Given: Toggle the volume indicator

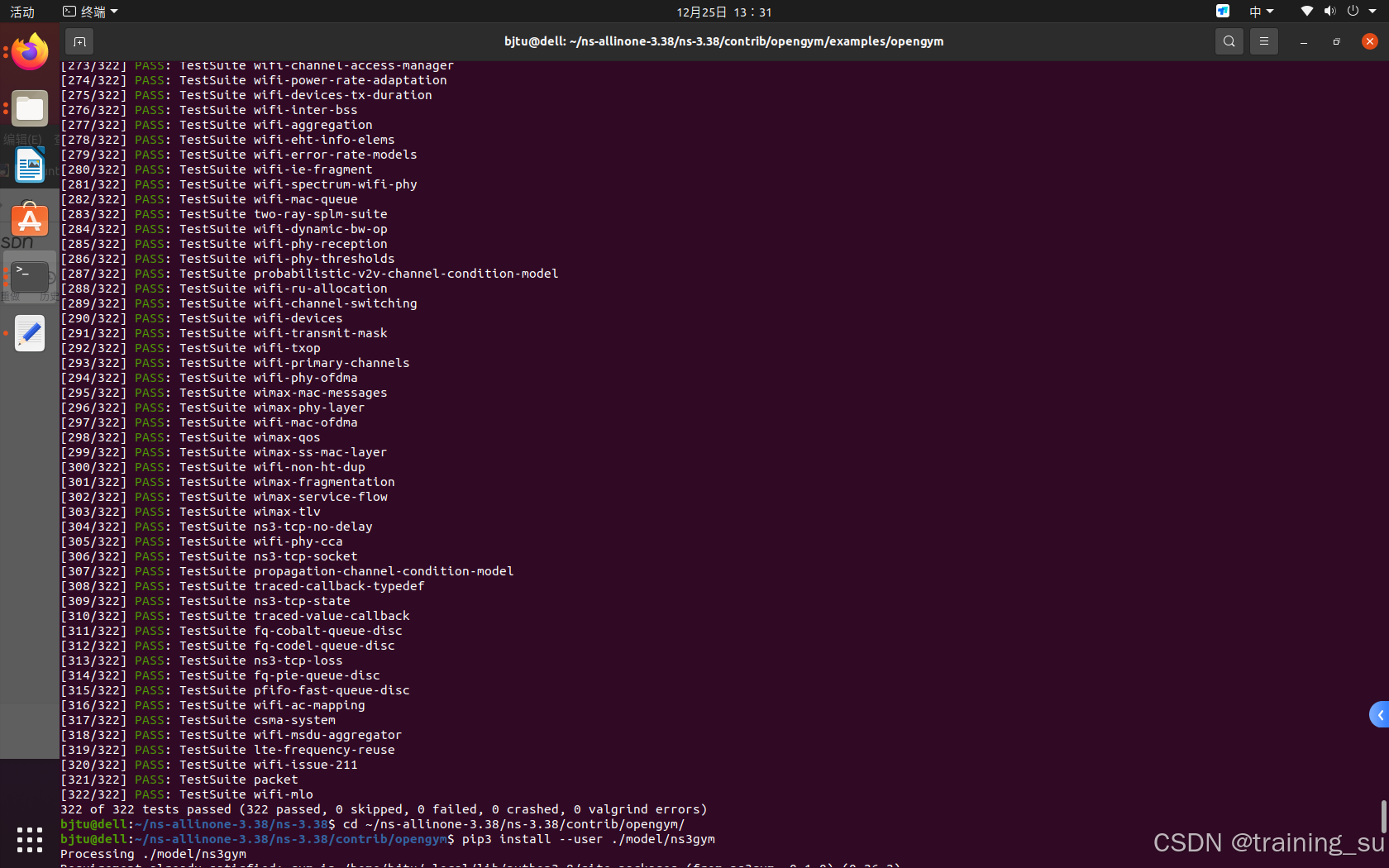Looking at the screenshot, I should 1330,12.
